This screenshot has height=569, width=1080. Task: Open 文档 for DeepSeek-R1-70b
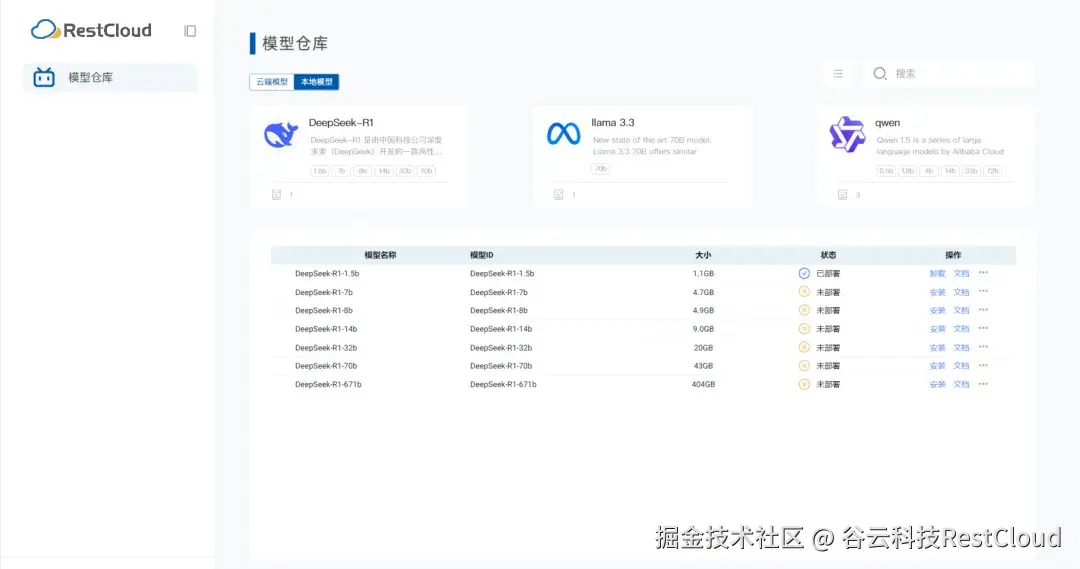961,366
